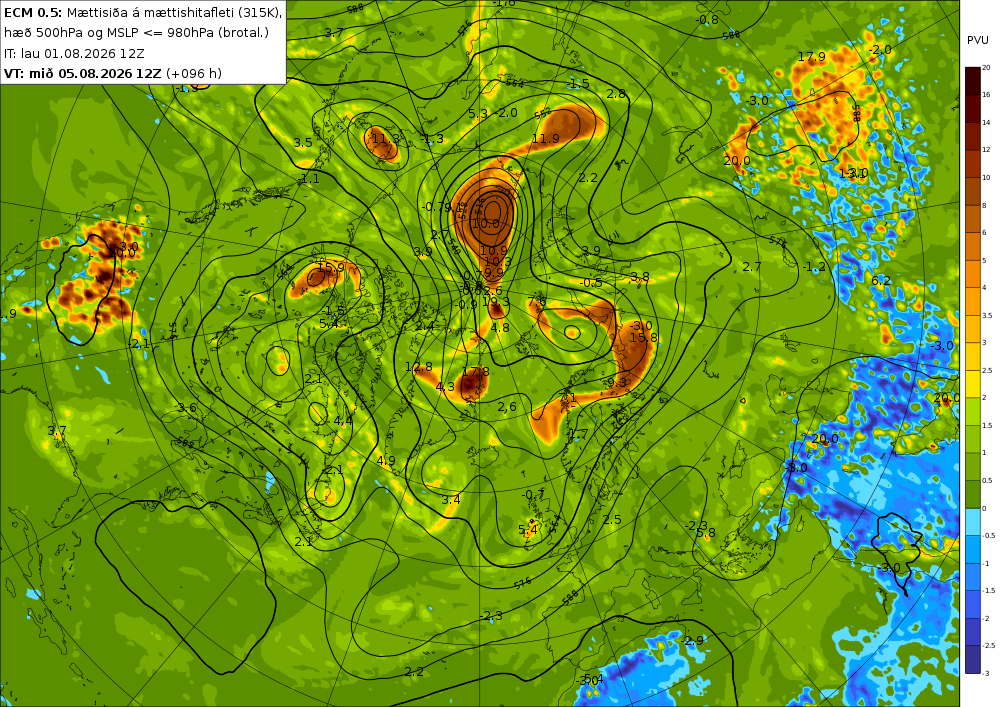This screenshot has height=707, width=1000.
Task: Click the '2.5' value label on the map
Action: coord(612,520)
